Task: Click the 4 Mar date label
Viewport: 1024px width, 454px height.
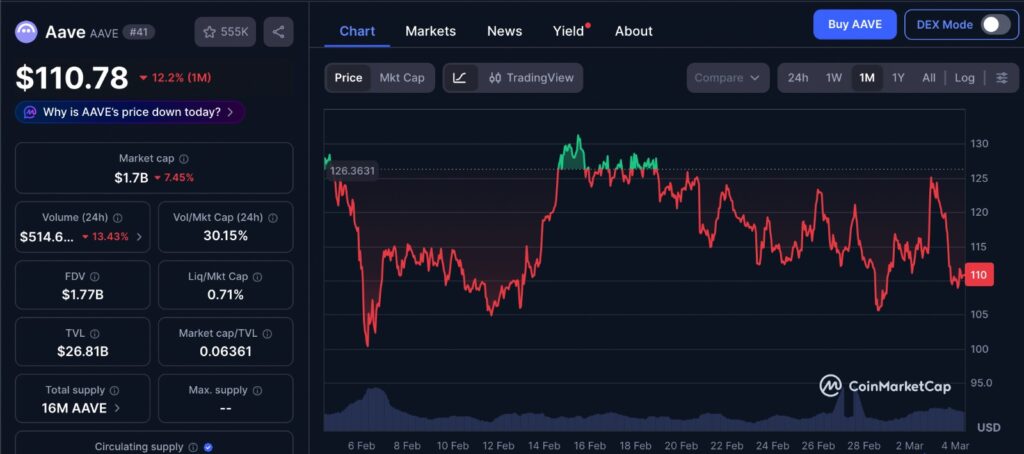Action: pyautogui.click(x=956, y=446)
